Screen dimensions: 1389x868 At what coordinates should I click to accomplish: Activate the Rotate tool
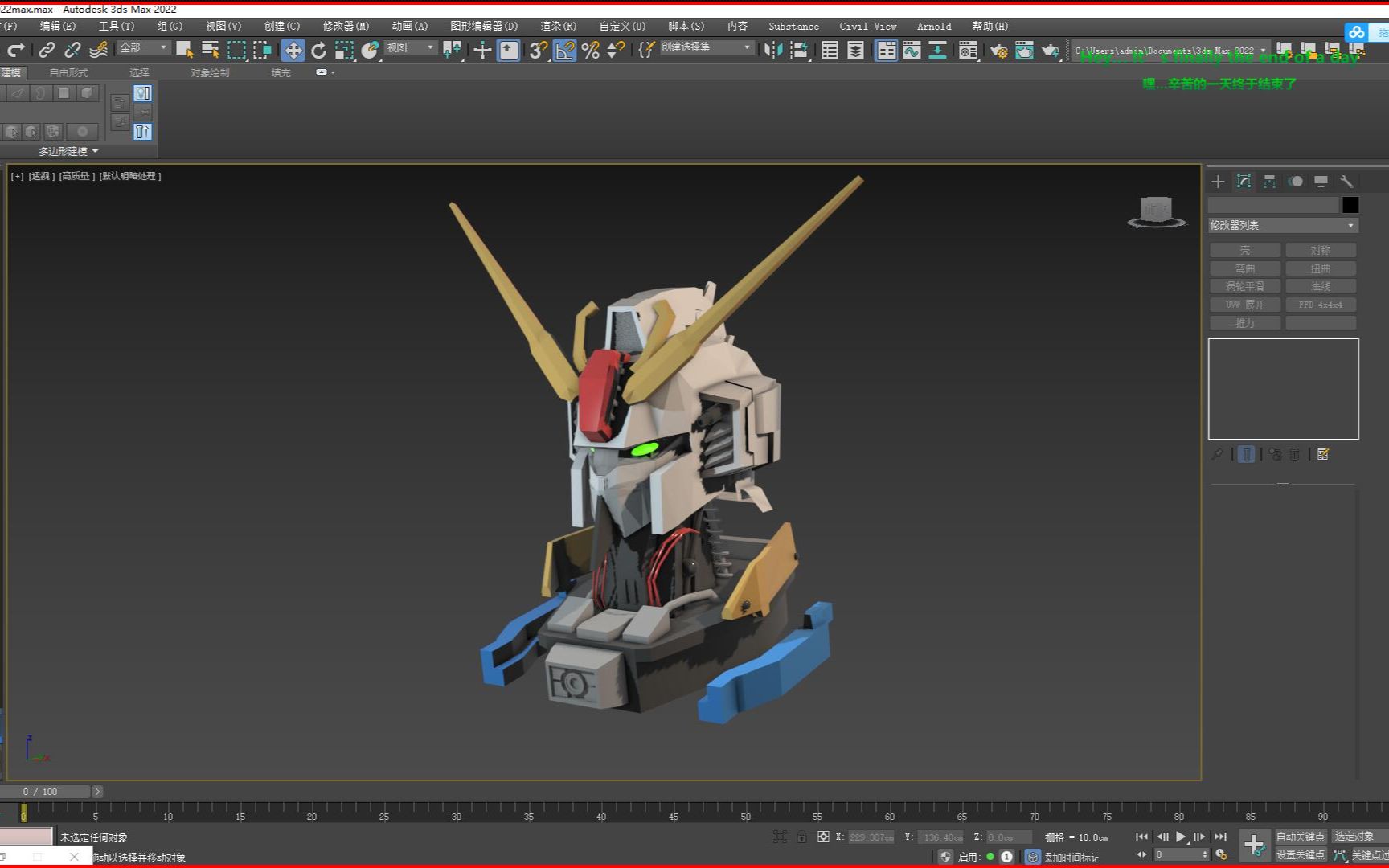pos(319,51)
